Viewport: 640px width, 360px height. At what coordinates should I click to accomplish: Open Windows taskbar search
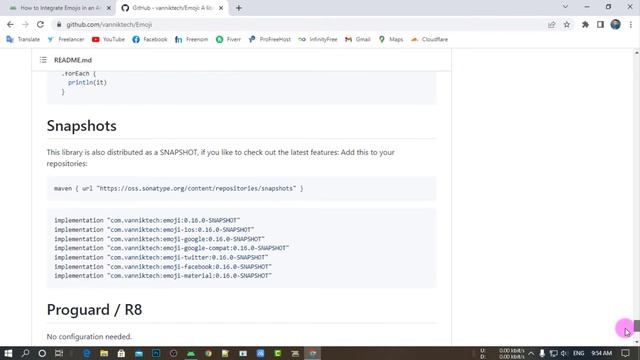click(x=25, y=353)
